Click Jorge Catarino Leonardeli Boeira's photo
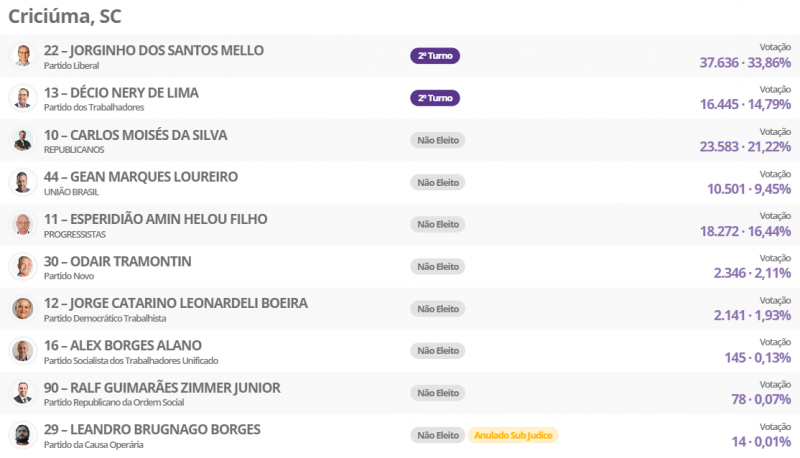 22,309
